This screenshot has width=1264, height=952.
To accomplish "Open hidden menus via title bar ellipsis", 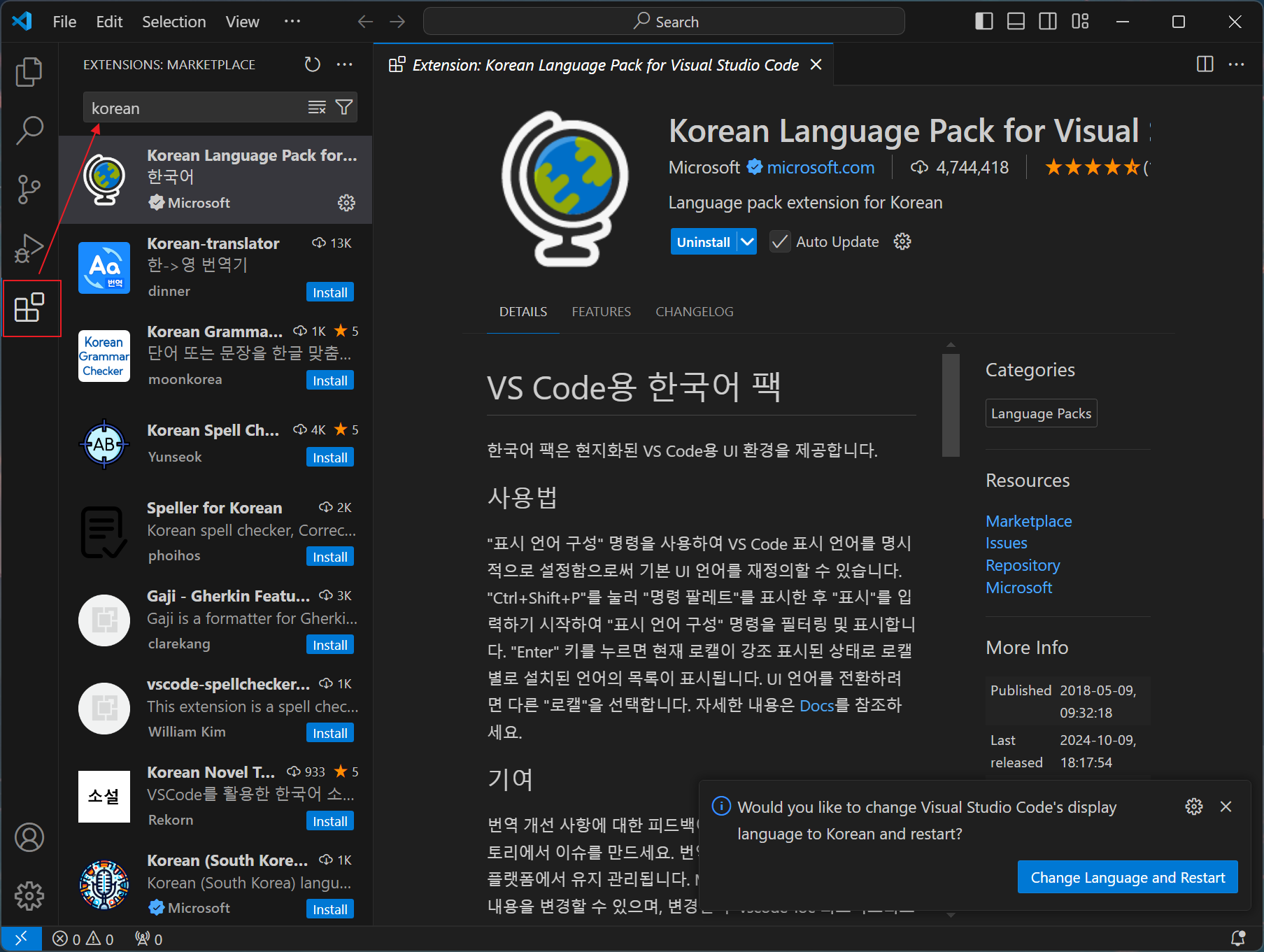I will coord(292,22).
